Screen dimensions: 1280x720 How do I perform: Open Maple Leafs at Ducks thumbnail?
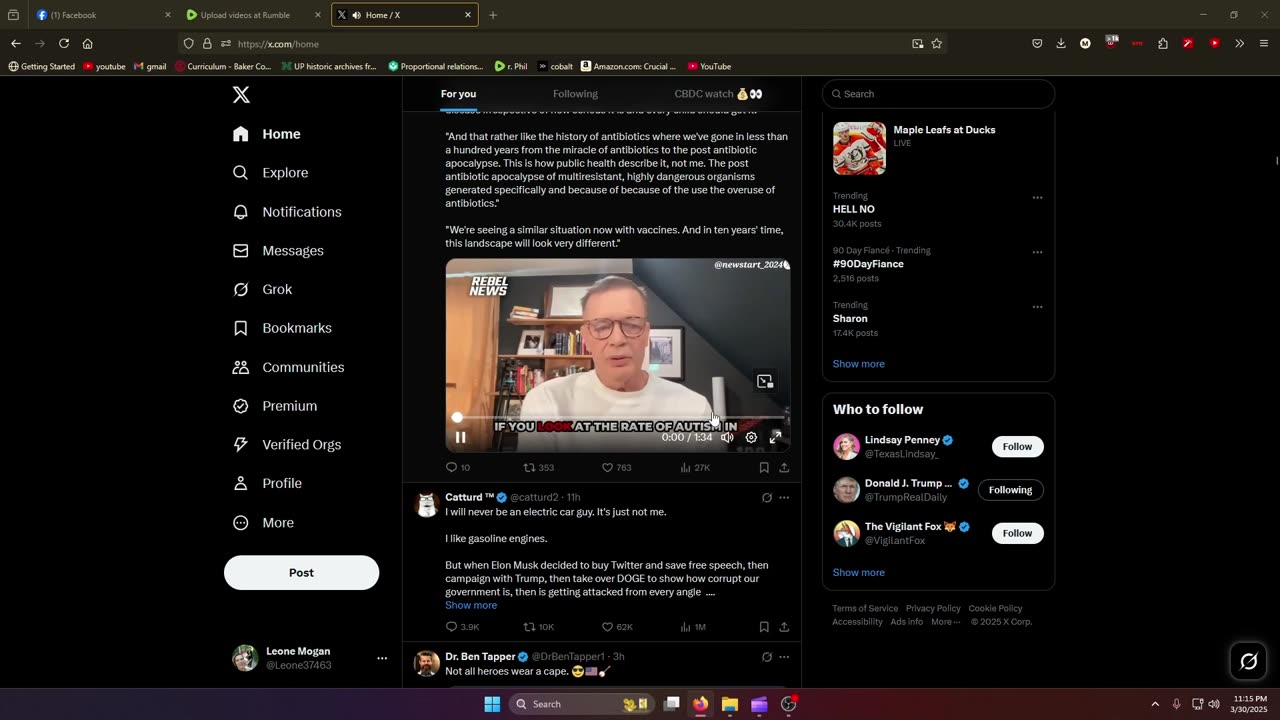tap(859, 148)
